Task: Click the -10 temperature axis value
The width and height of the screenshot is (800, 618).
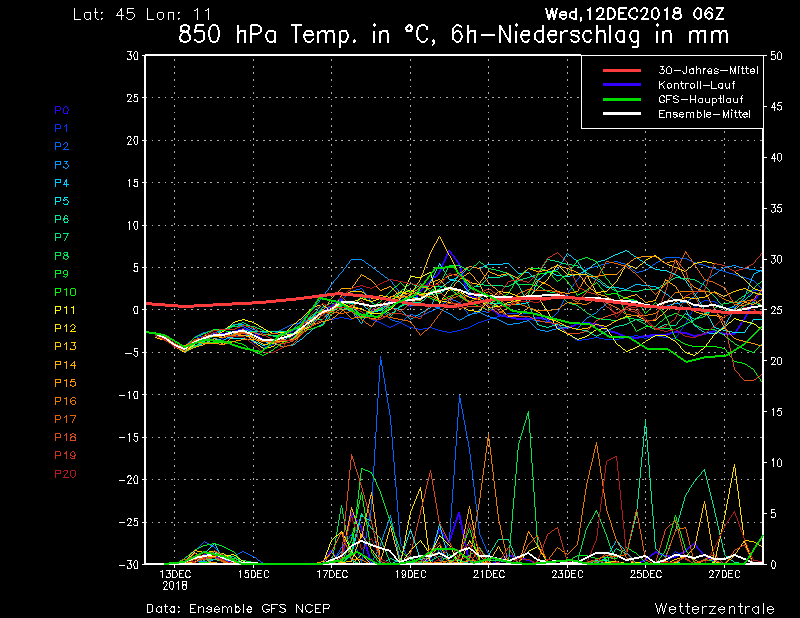Action: (x=129, y=395)
